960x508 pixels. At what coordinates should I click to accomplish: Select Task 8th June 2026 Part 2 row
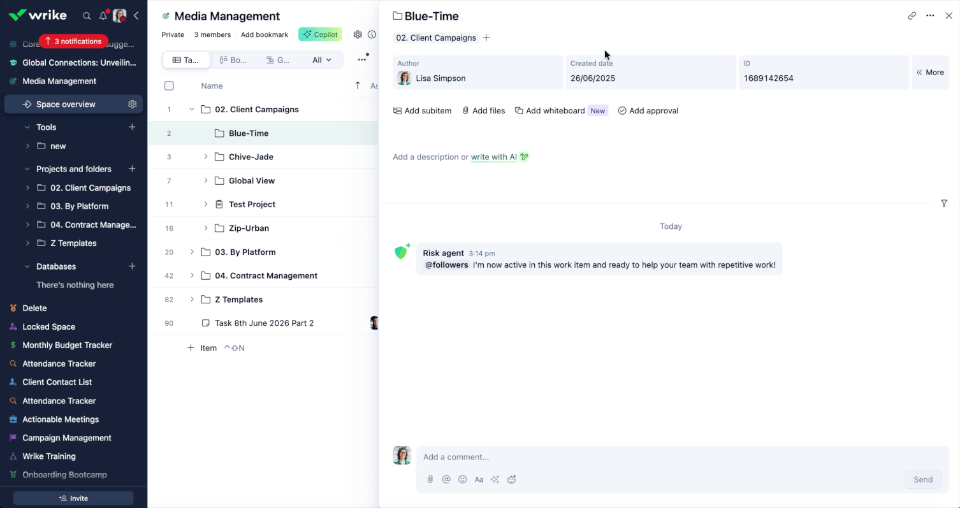click(264, 323)
